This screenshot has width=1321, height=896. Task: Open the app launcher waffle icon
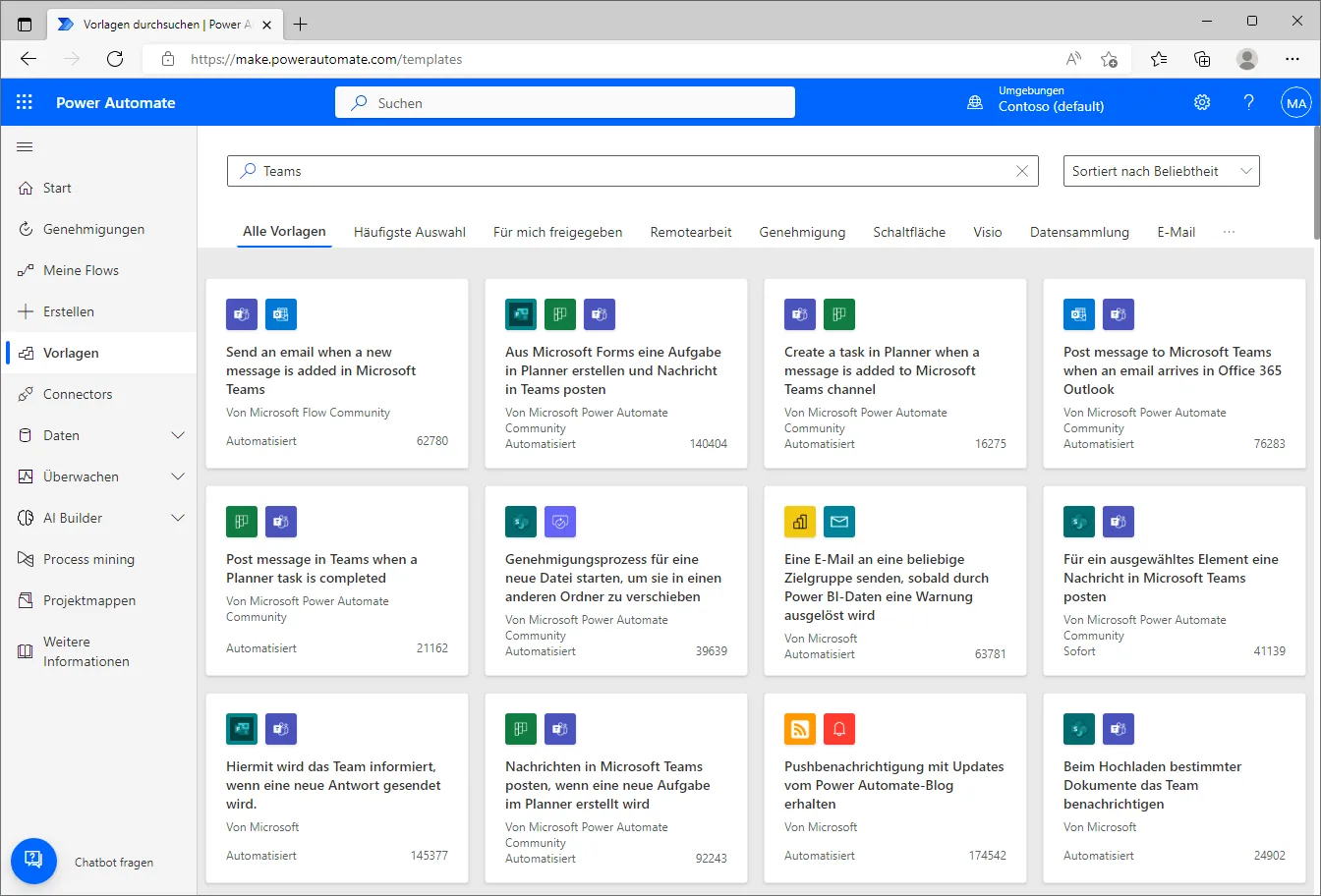click(x=25, y=102)
